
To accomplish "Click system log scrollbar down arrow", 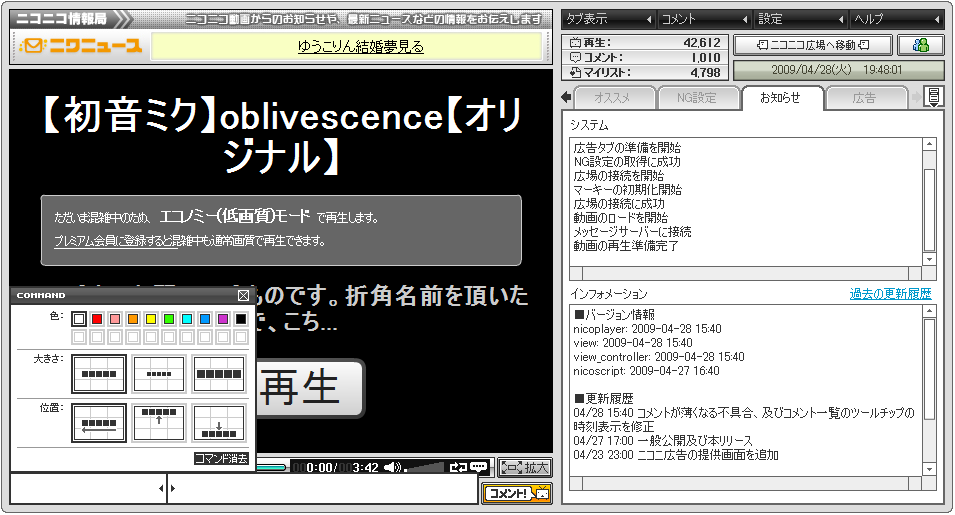I will (929, 259).
